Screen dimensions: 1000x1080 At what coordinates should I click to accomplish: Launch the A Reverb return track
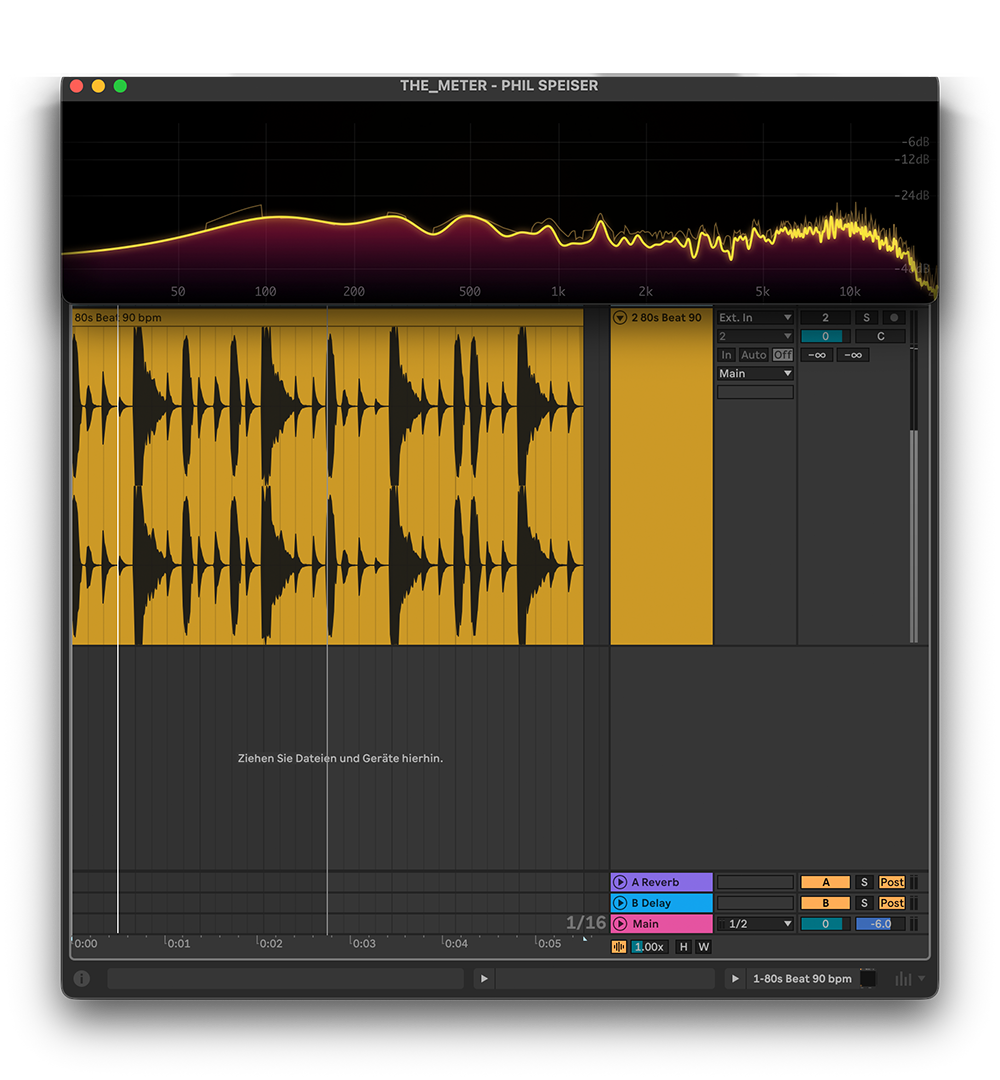(621, 882)
